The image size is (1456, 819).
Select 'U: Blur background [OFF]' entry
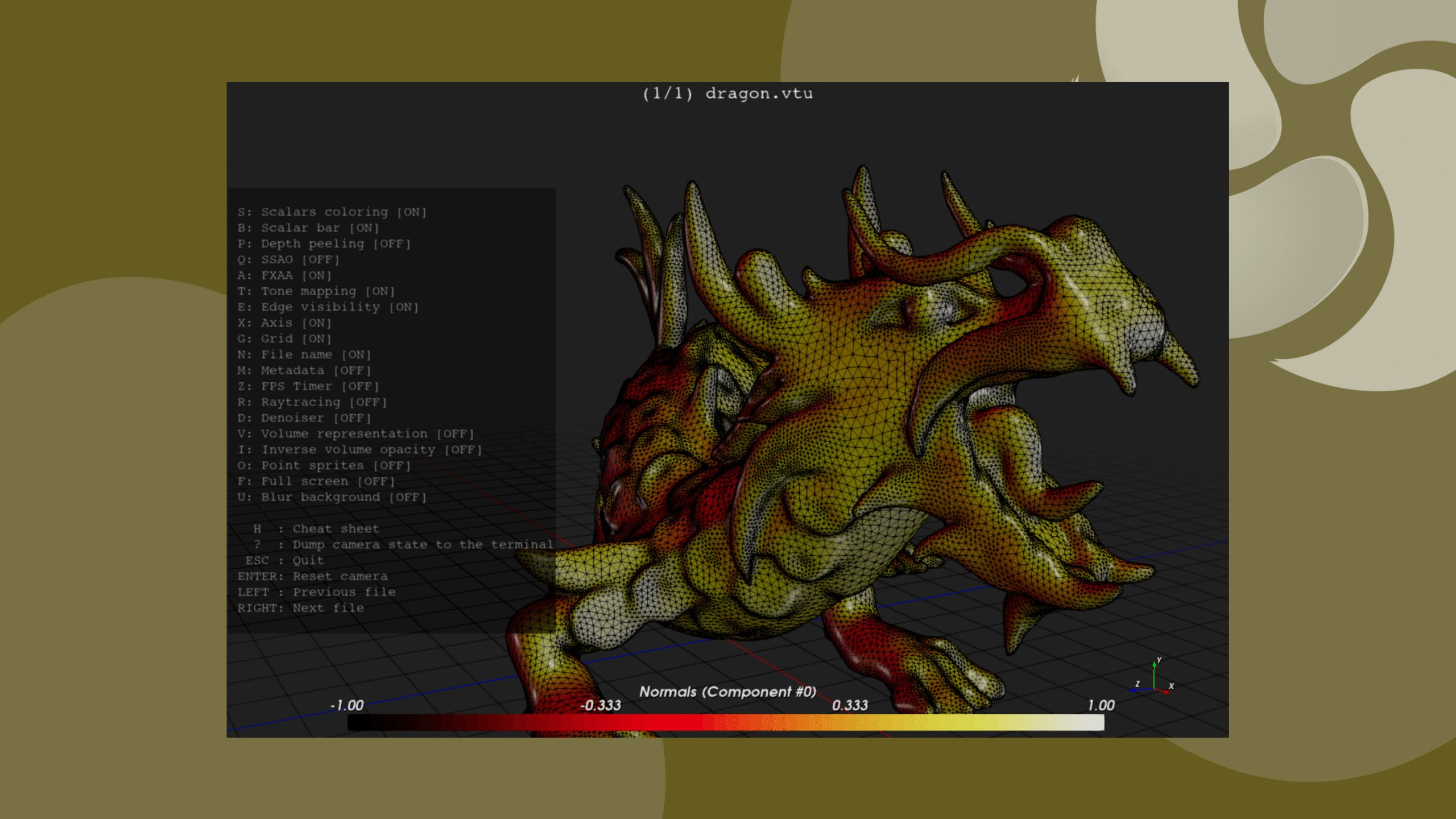[x=332, y=498]
